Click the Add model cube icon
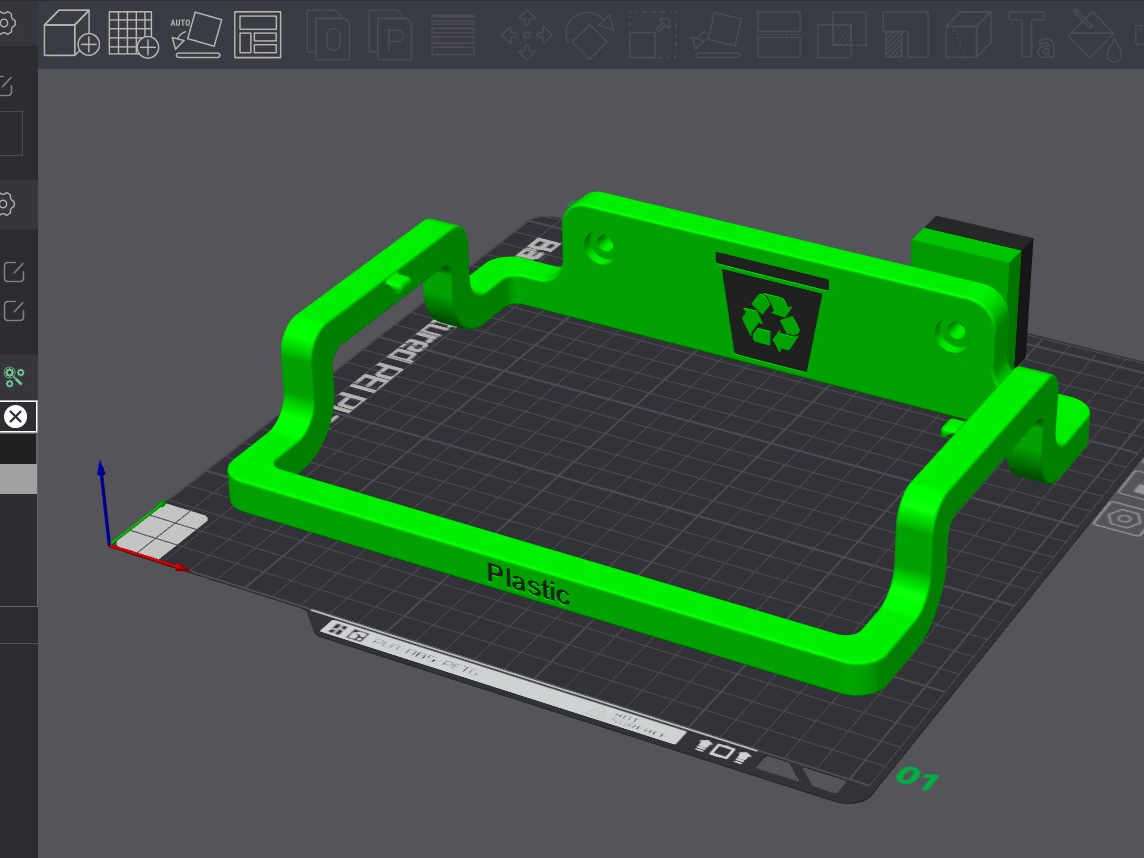 click(72, 34)
